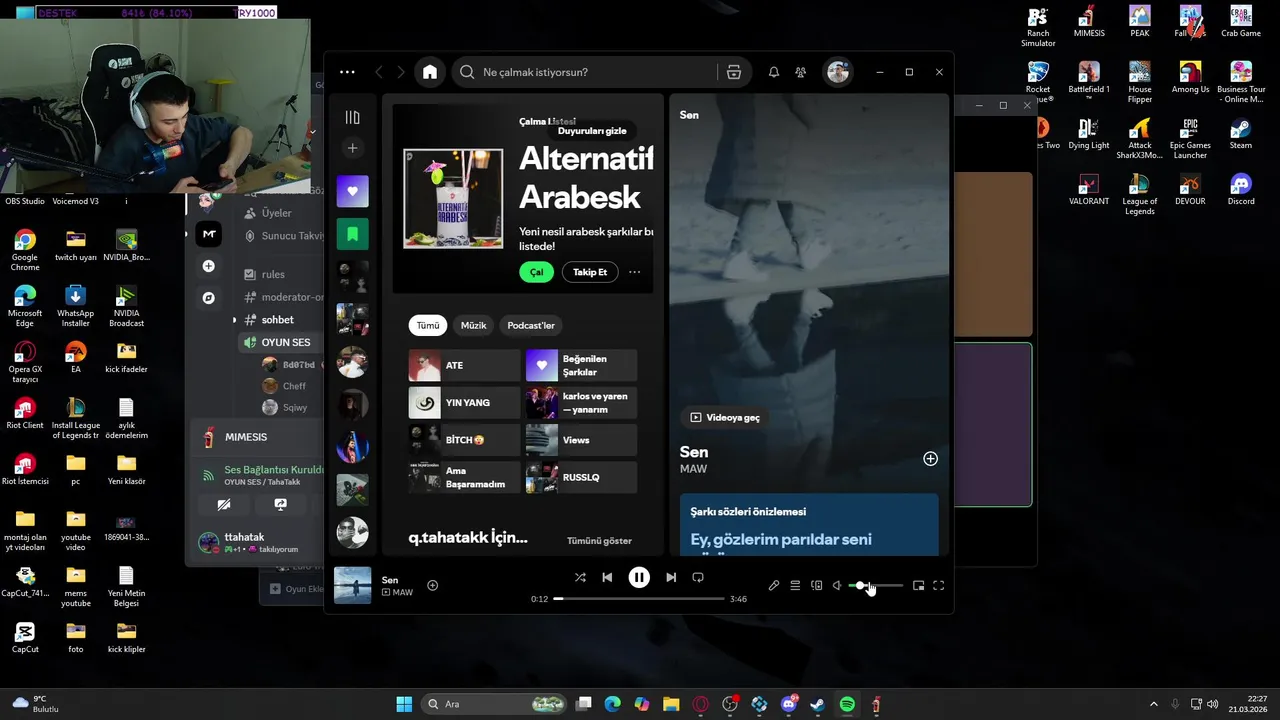Viewport: 1280px width, 720px height.
Task: Open Liked Songs in the sidebar
Action: pyautogui.click(x=352, y=191)
